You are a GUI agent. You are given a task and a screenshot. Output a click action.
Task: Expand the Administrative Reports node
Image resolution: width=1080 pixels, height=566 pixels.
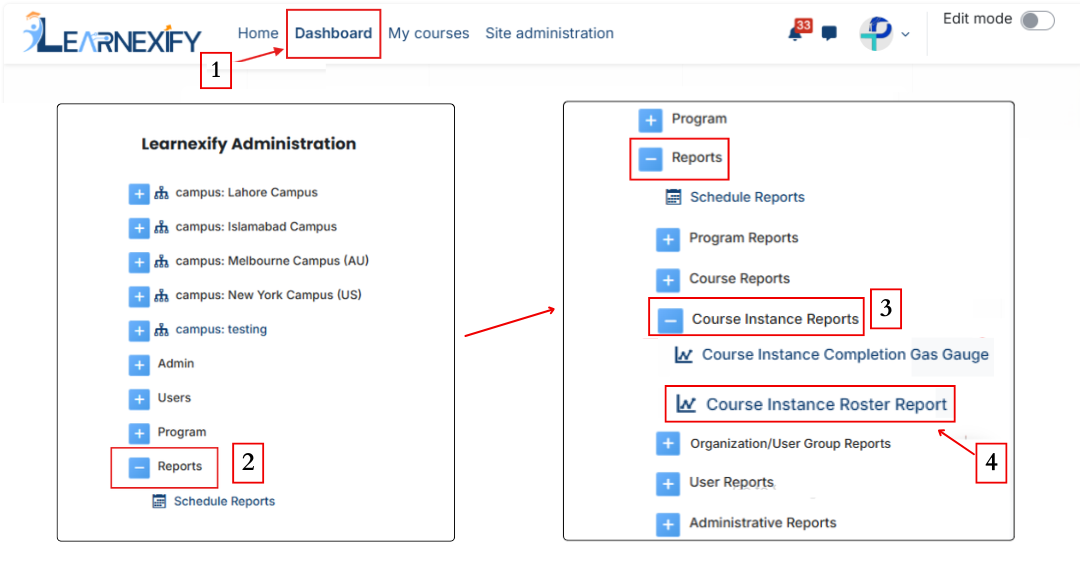[667, 525]
